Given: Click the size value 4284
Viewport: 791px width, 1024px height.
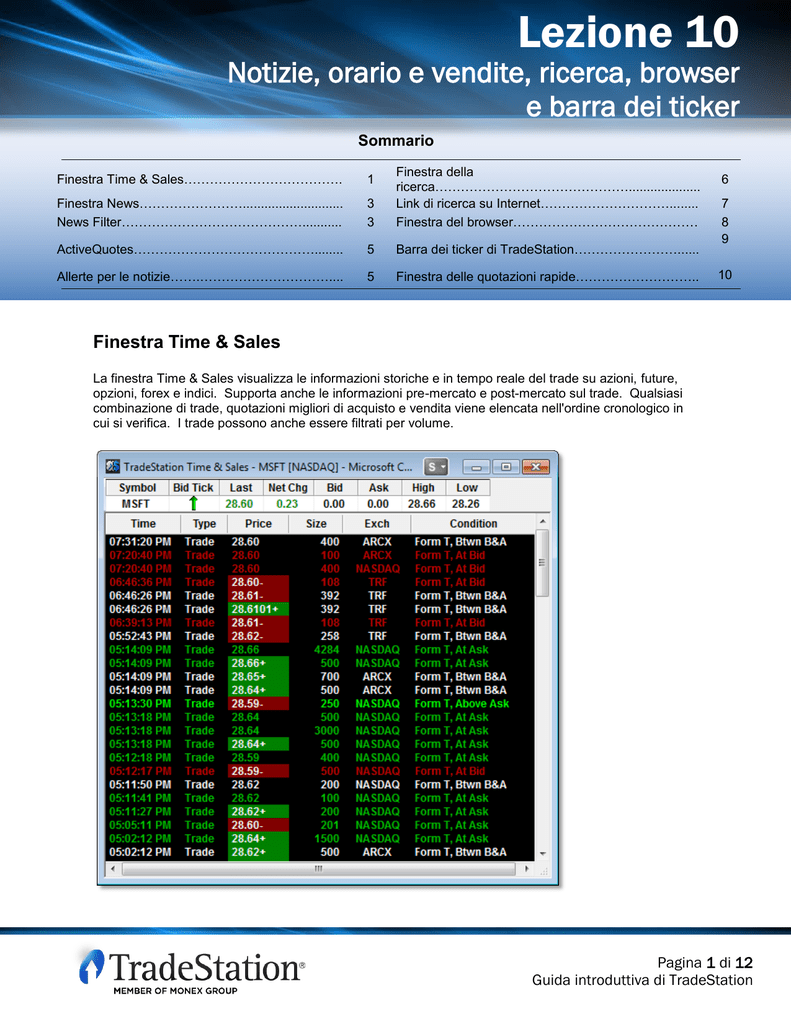Looking at the screenshot, I should tap(327, 649).
